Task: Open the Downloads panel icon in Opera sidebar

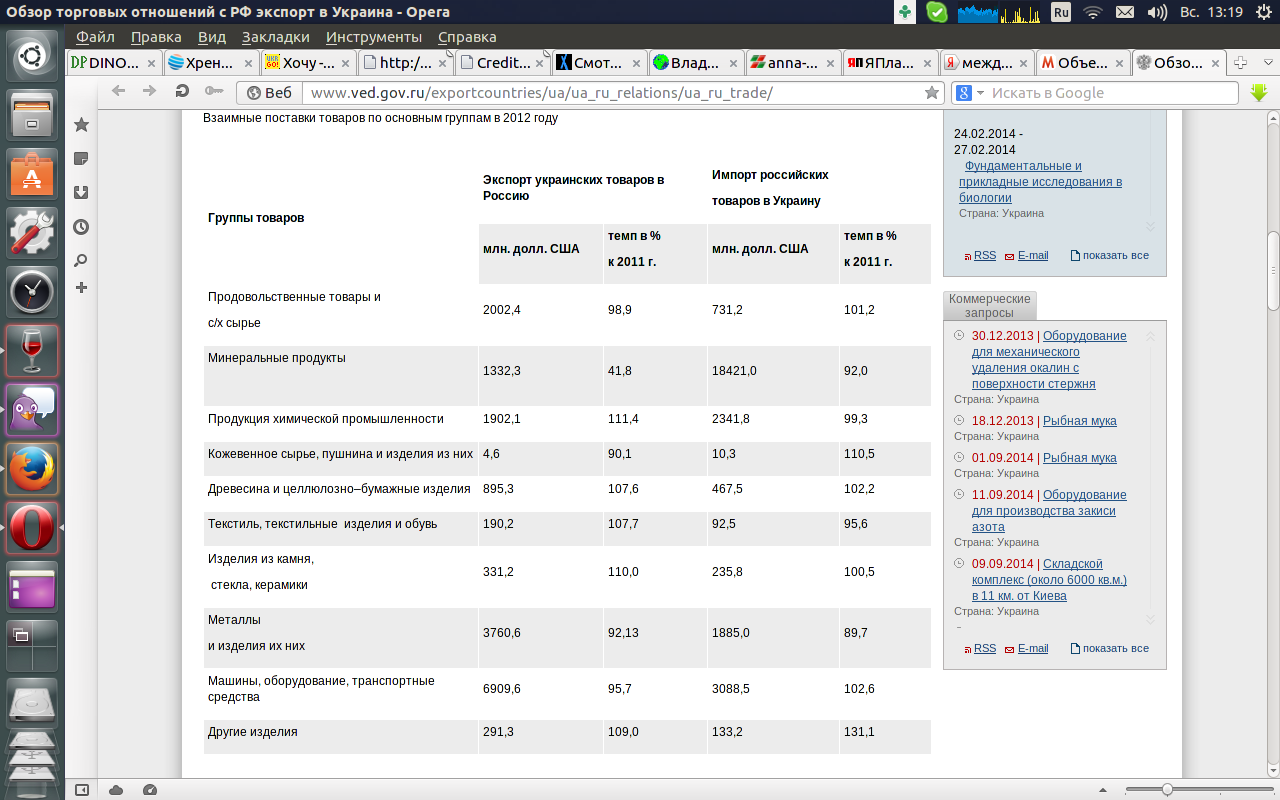Action: tap(81, 193)
